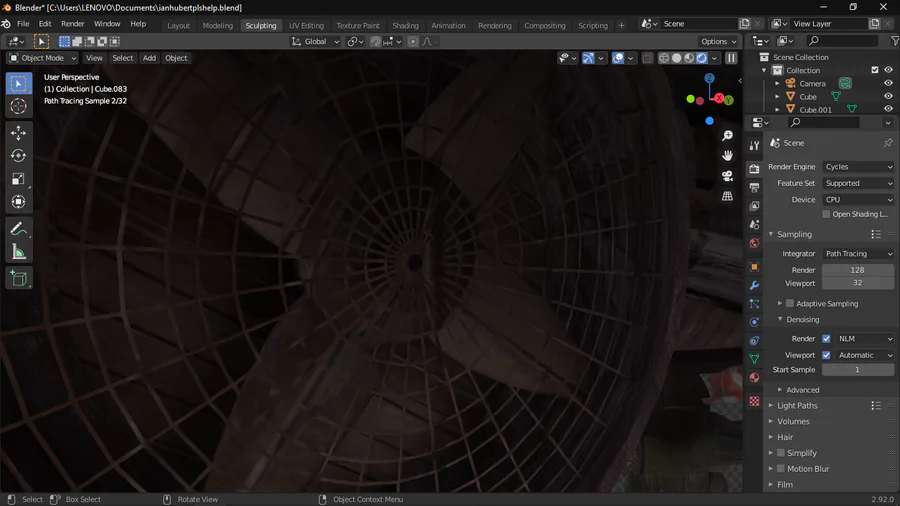Viewport: 900px width, 506px height.
Task: Open the Feature Set dropdown
Action: pos(858,183)
